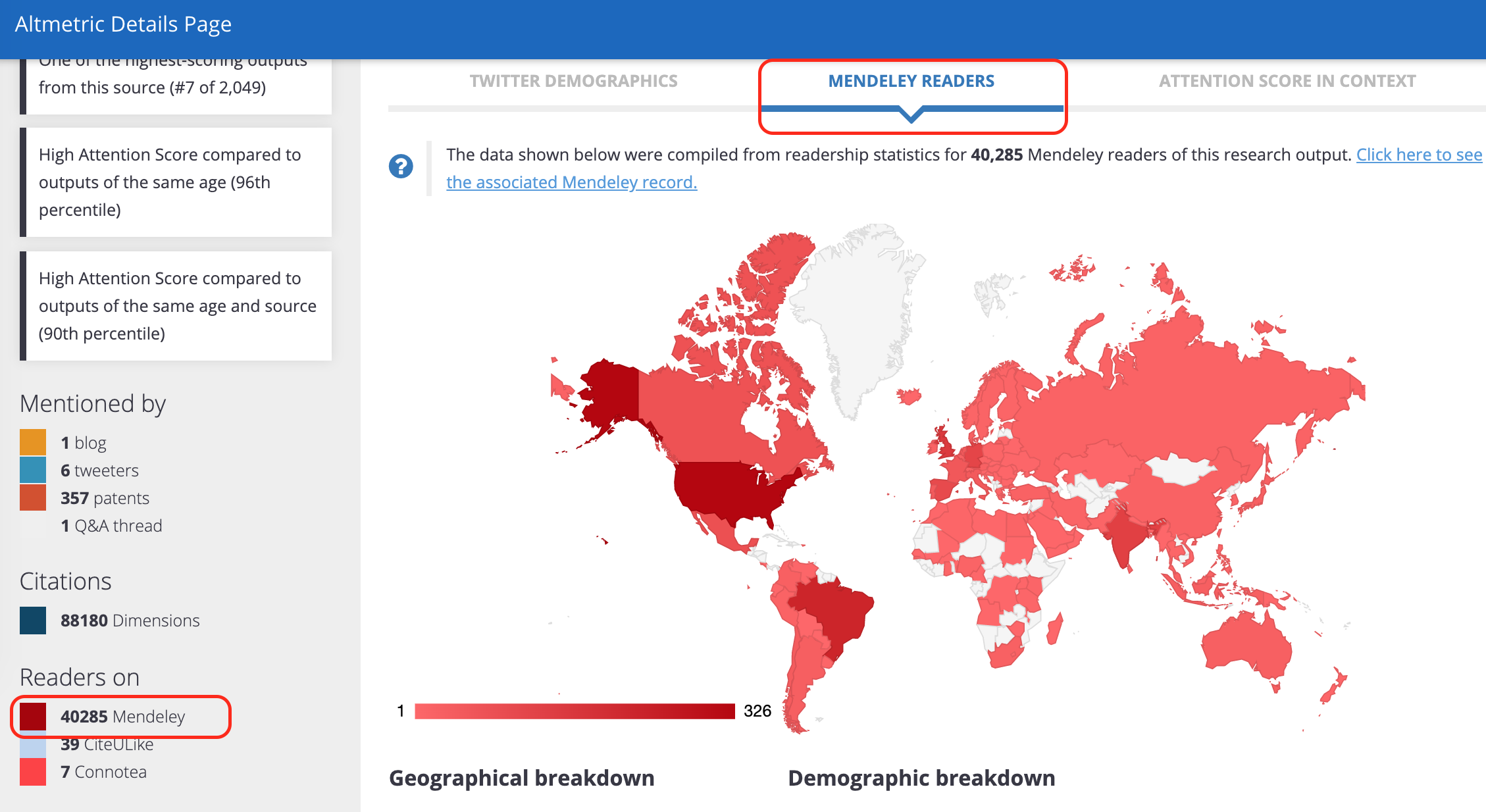Click the orange blog color square

[x=33, y=442]
